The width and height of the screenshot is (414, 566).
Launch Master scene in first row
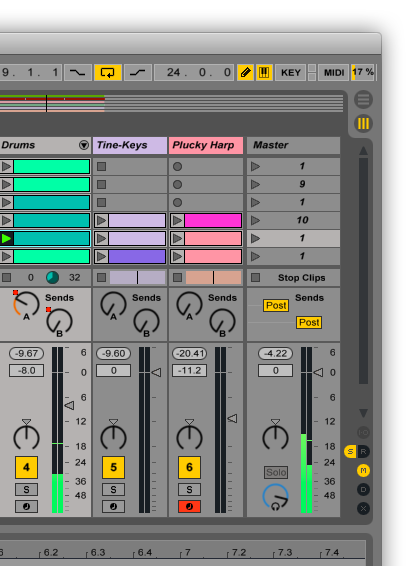click(256, 166)
